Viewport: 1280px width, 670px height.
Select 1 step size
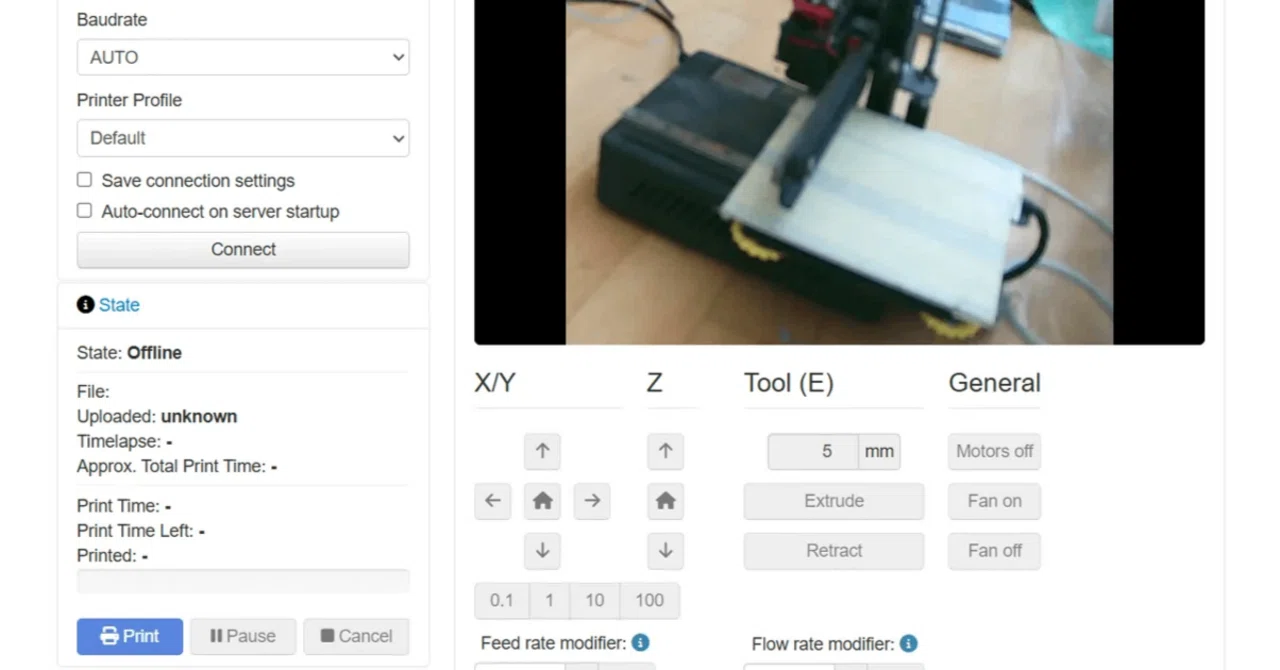tap(549, 600)
